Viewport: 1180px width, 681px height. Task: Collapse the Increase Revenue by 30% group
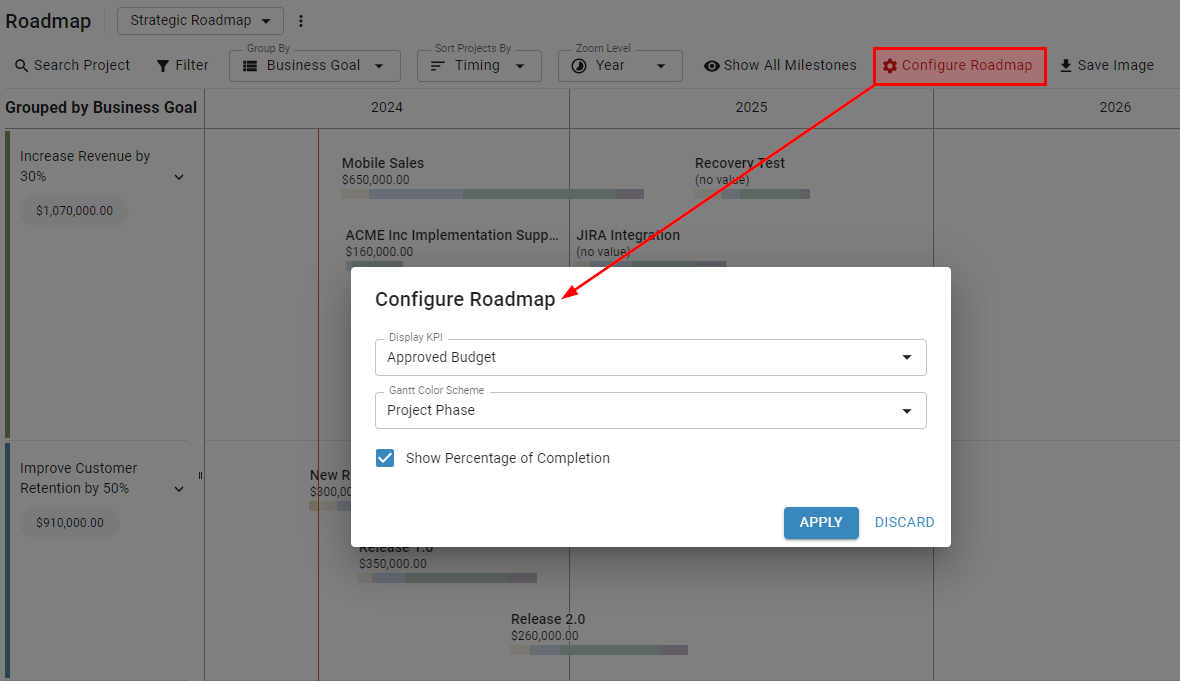[179, 177]
